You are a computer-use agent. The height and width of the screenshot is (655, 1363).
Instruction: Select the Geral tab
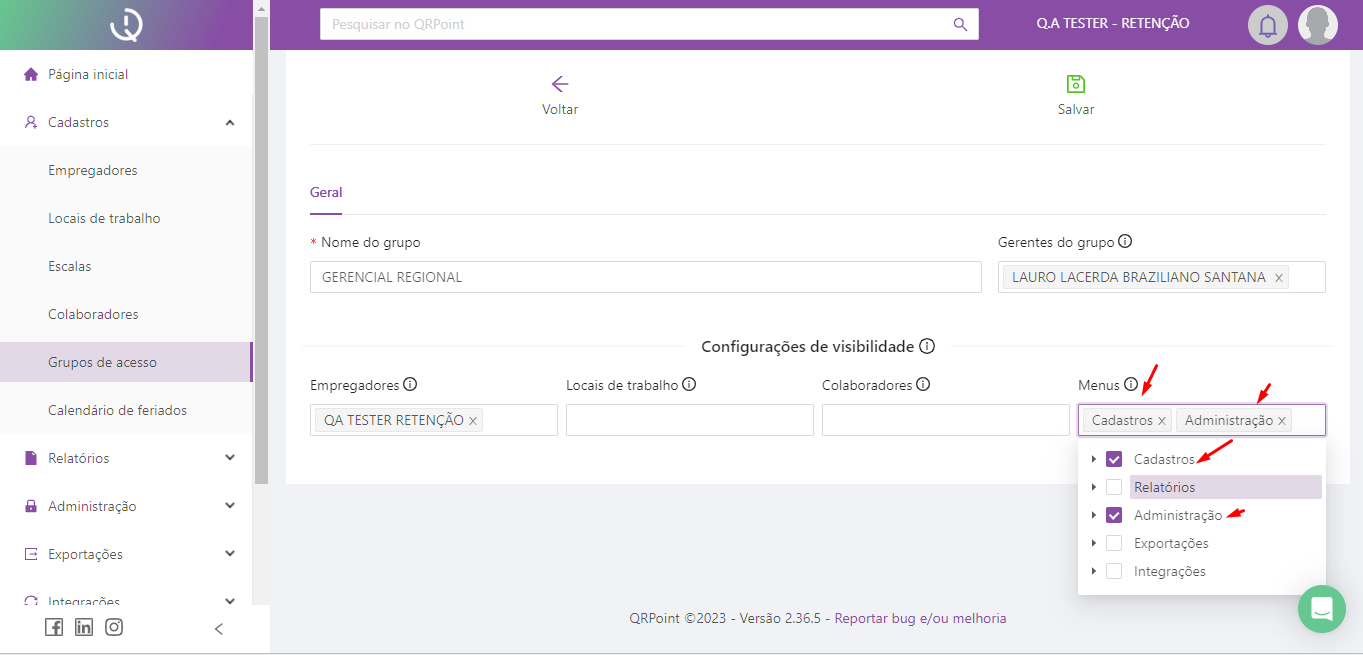click(326, 193)
